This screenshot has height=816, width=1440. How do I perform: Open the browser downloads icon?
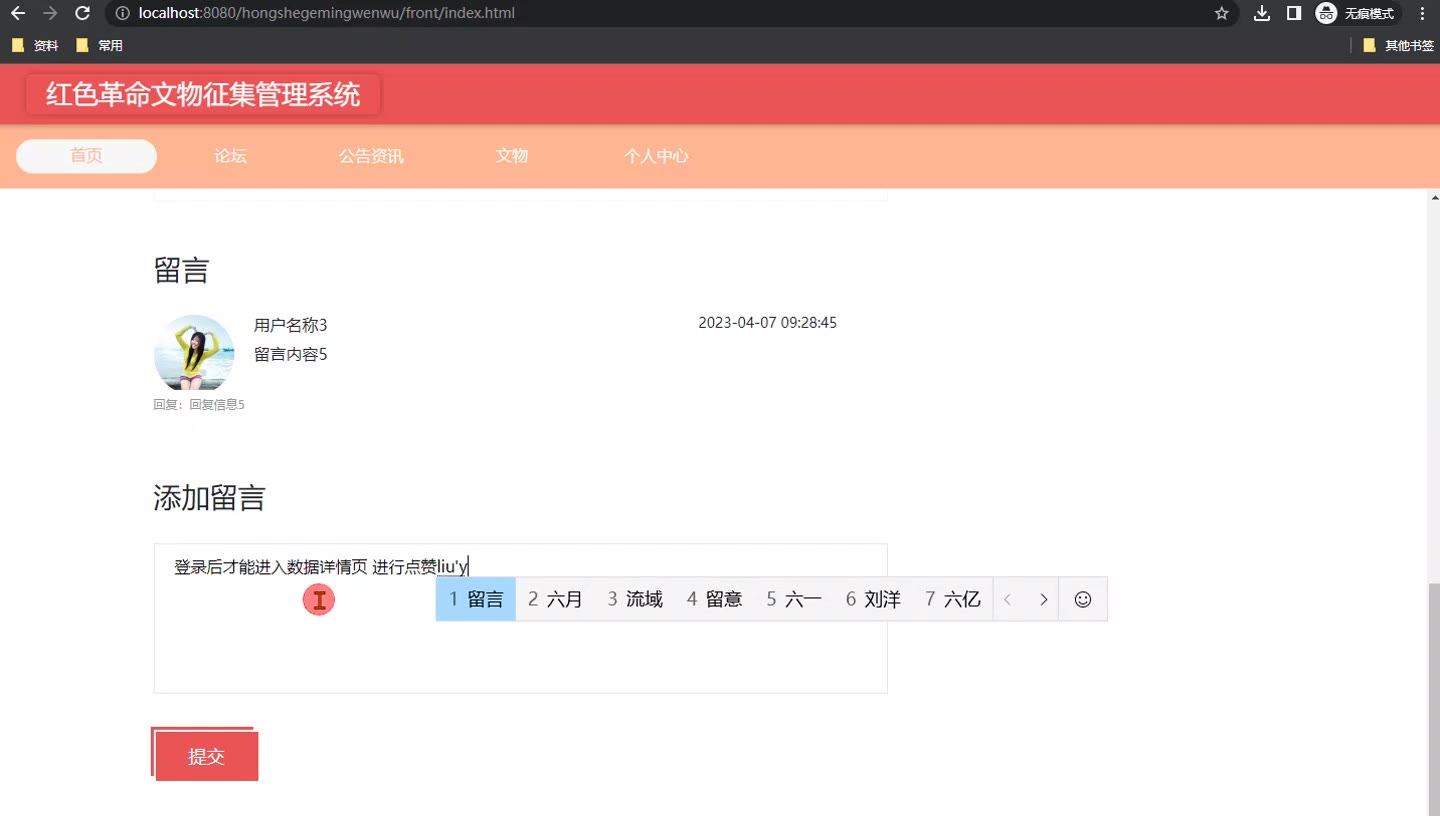pyautogui.click(x=1262, y=14)
